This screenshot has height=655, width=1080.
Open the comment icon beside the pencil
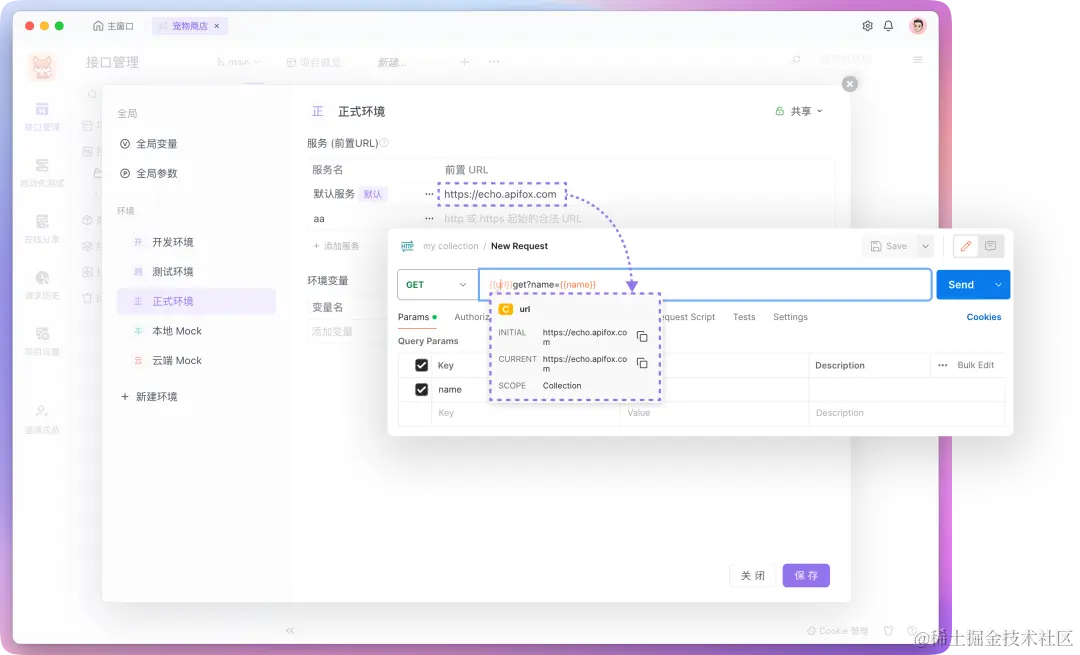(990, 246)
